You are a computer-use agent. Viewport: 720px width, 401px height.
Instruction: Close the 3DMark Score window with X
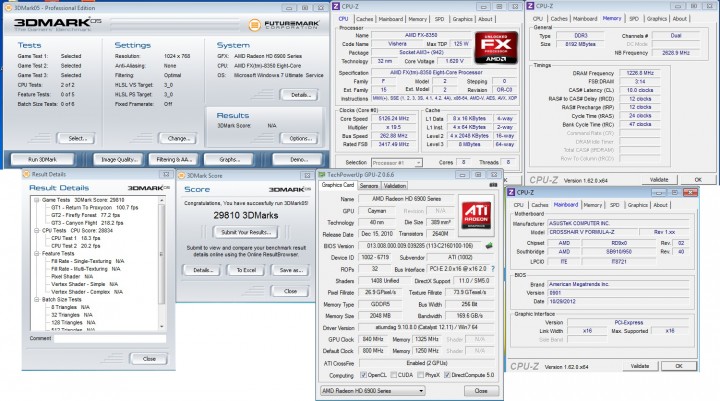point(308,175)
